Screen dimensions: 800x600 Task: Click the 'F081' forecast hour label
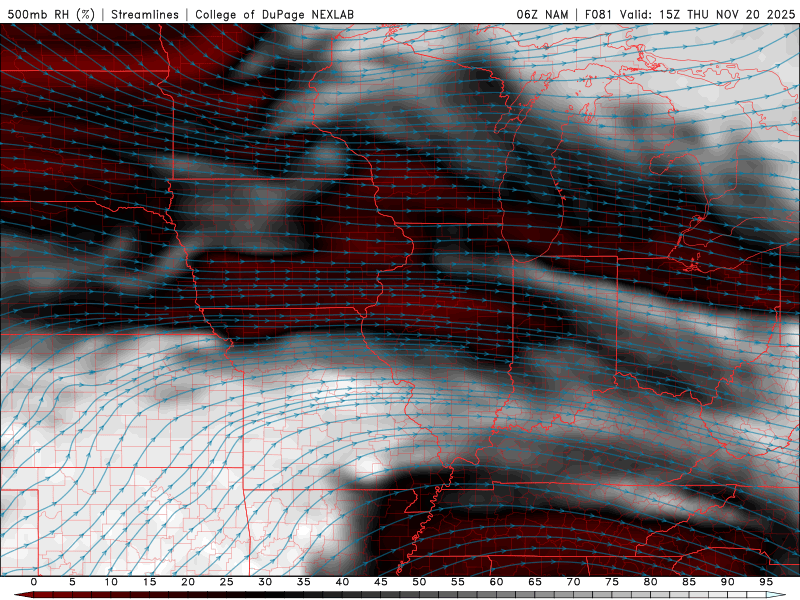(x=598, y=14)
